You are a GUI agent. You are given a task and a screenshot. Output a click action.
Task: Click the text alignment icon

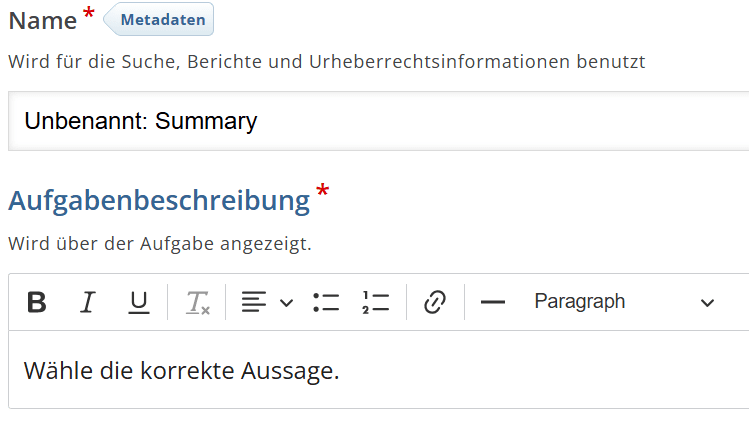254,302
